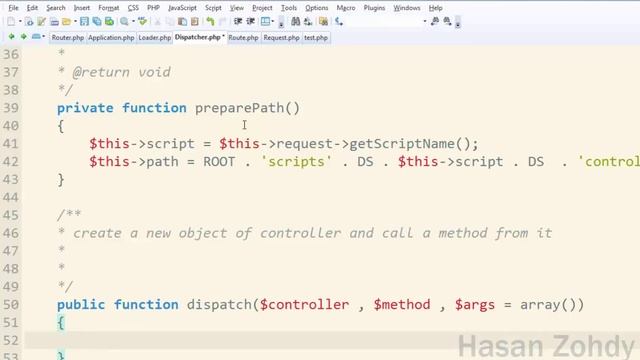This screenshot has width=640, height=360.
Task: Save the file with the floppy icon
Action: pyautogui.click(x=84, y=22)
